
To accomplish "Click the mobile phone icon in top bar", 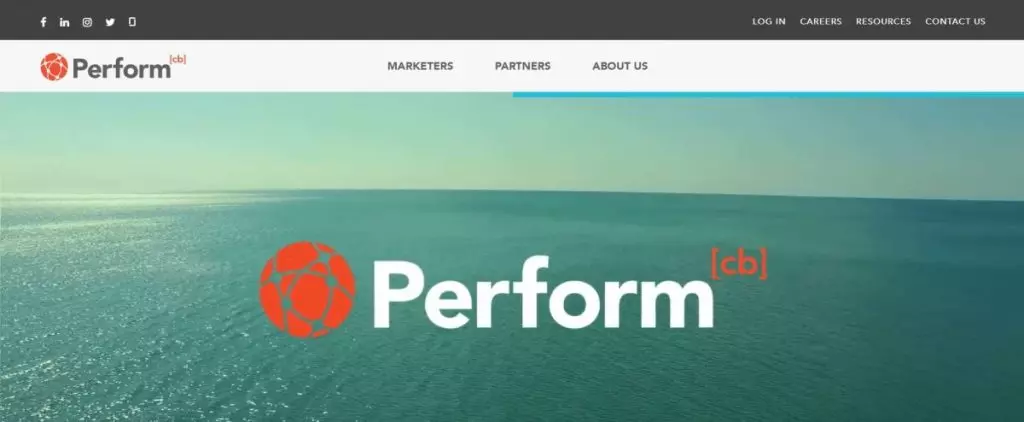I will [132, 22].
